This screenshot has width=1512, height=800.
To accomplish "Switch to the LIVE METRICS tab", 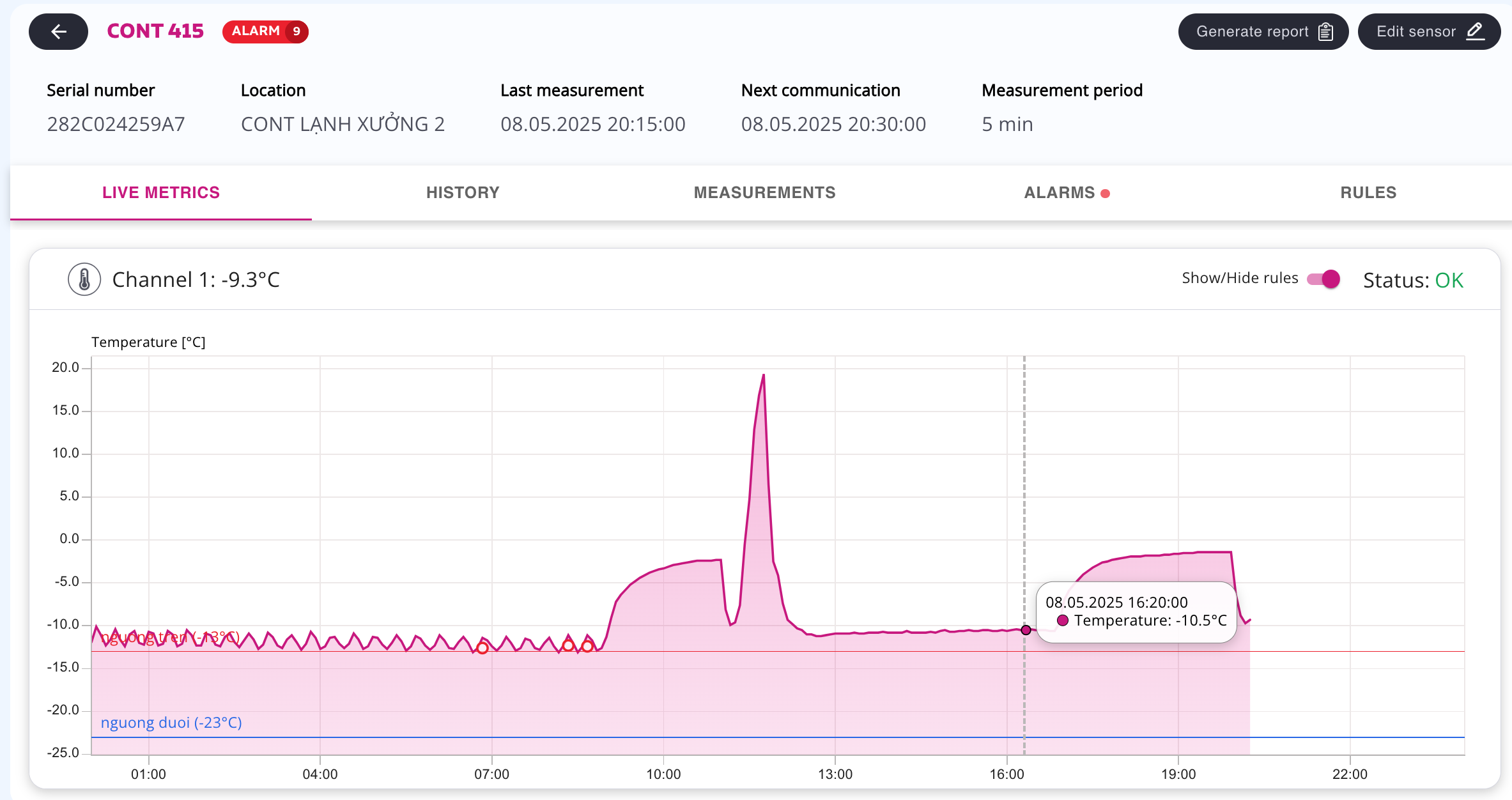I will [161, 192].
